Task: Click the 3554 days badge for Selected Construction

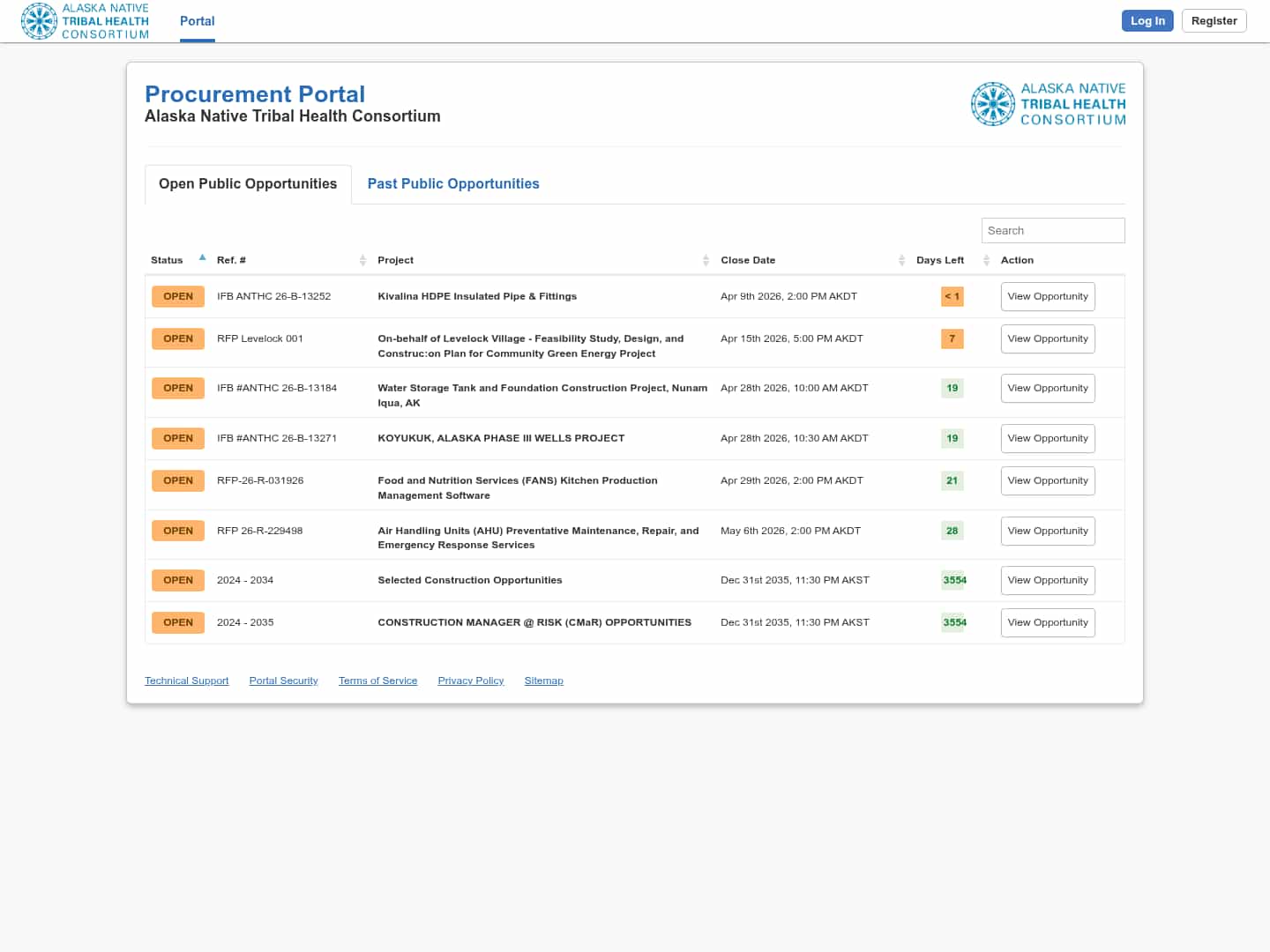Action: (954, 580)
